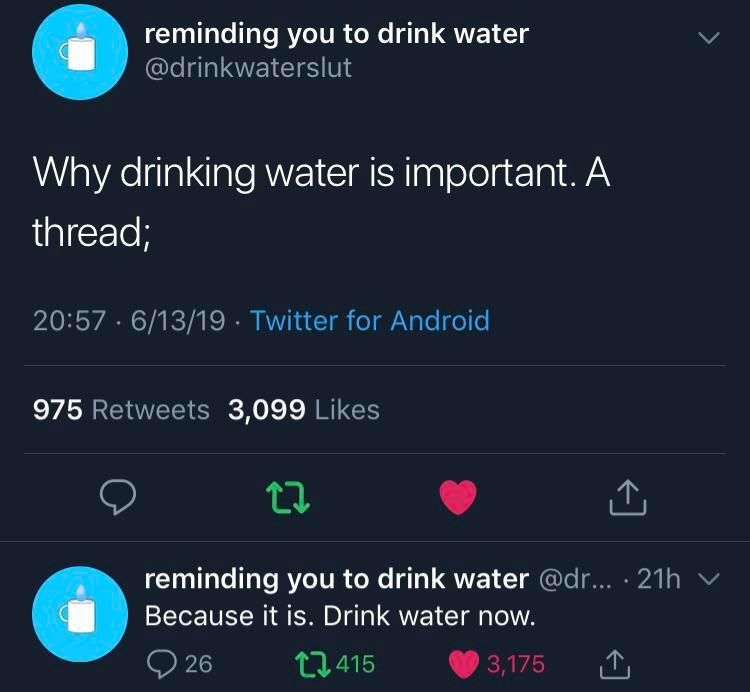Open the 21h timestamp of the reply
The height and width of the screenshot is (692, 750).
(658, 579)
